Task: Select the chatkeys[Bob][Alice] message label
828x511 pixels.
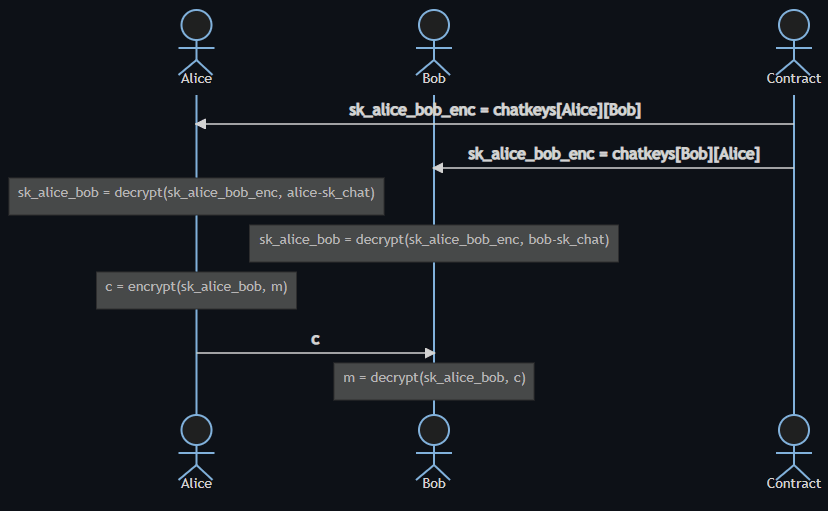Action: (613, 154)
